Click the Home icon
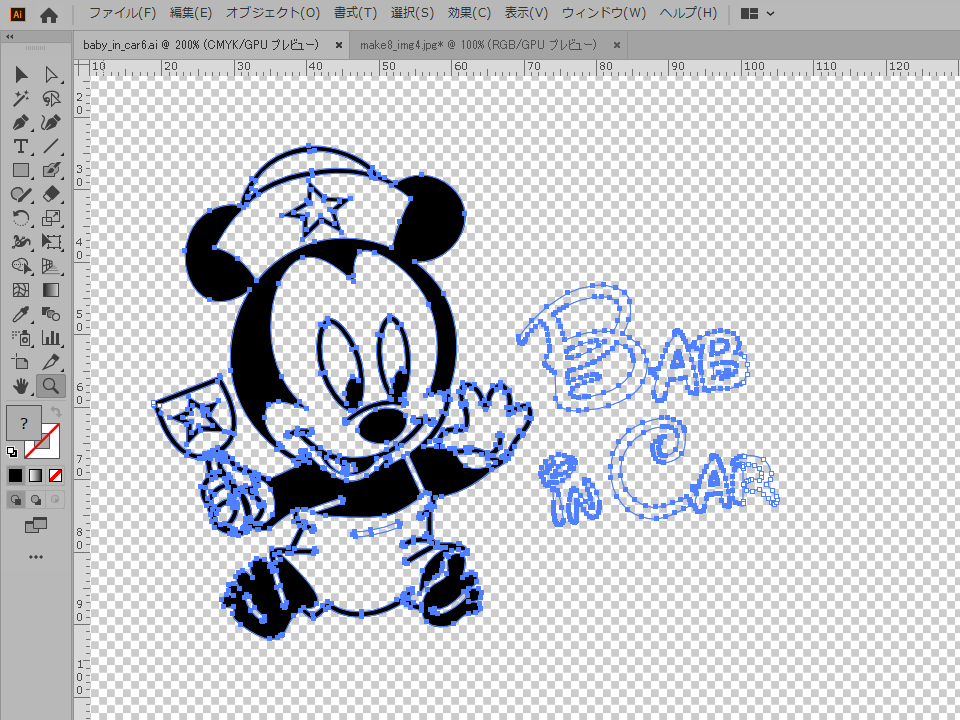This screenshot has height=720, width=960. point(49,15)
